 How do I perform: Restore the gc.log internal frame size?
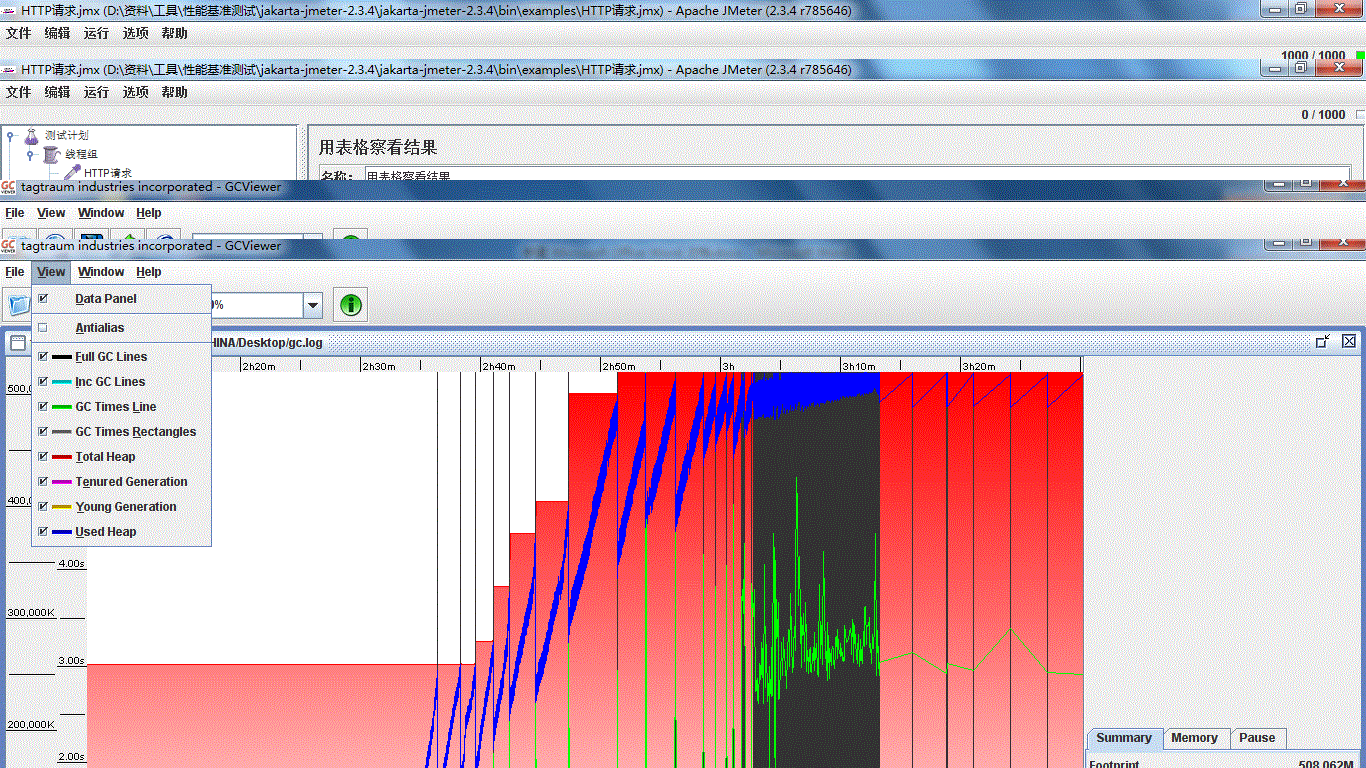[x=1323, y=342]
